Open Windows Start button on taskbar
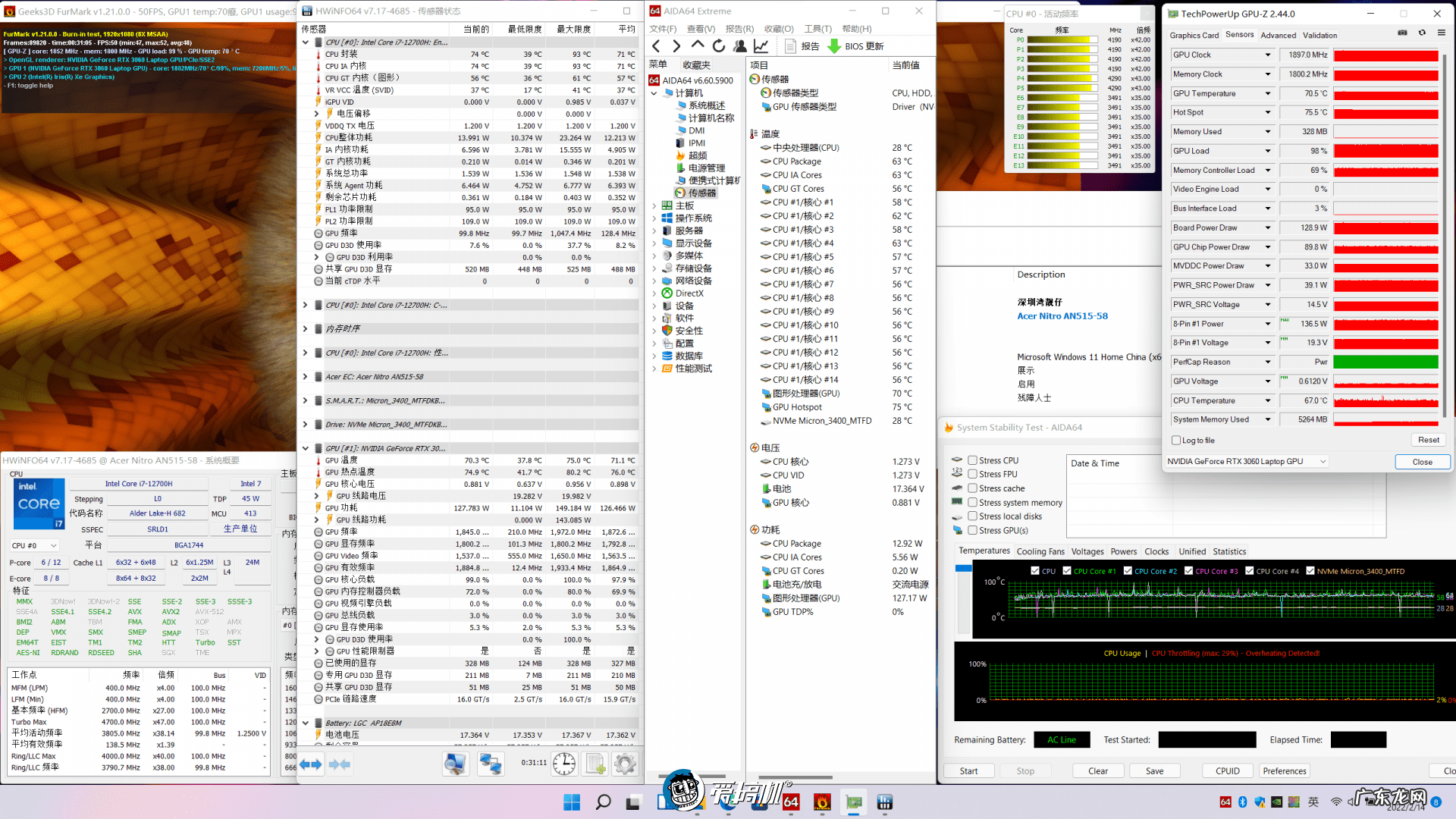1456x819 pixels. click(572, 802)
